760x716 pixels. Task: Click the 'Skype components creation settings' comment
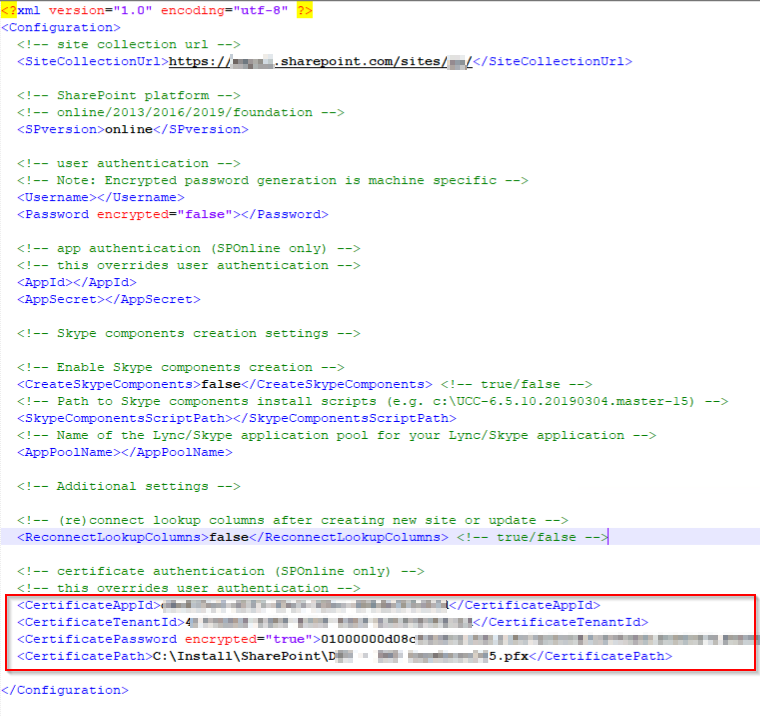188,333
